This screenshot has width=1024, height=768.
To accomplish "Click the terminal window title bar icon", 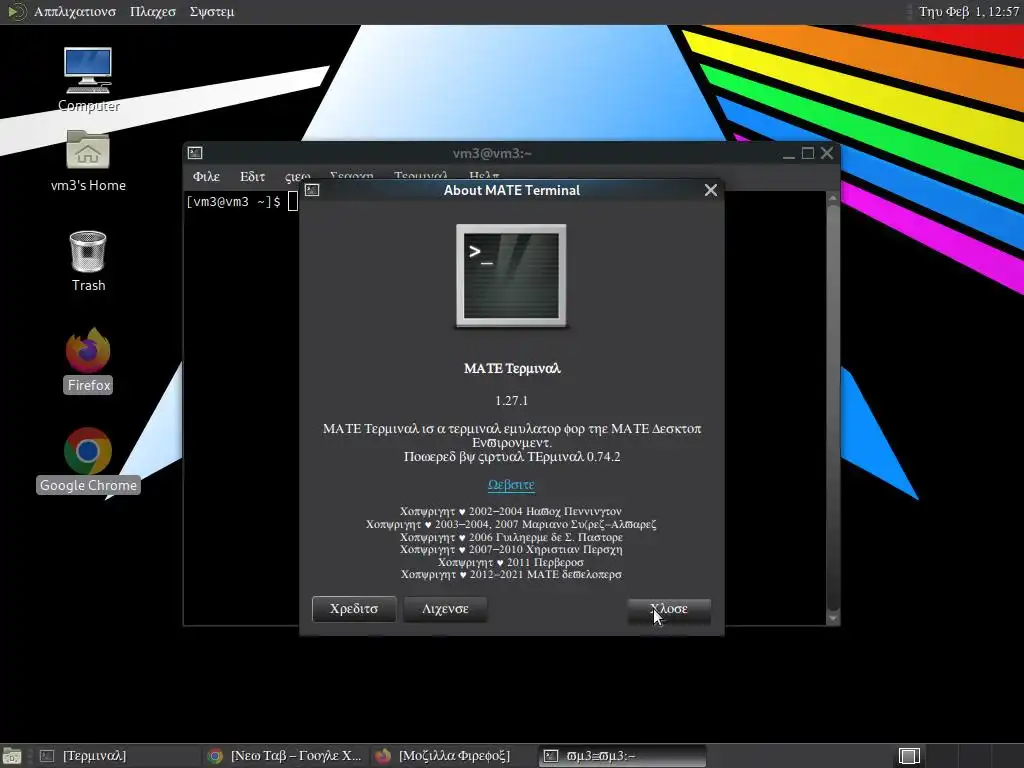I will coord(195,153).
